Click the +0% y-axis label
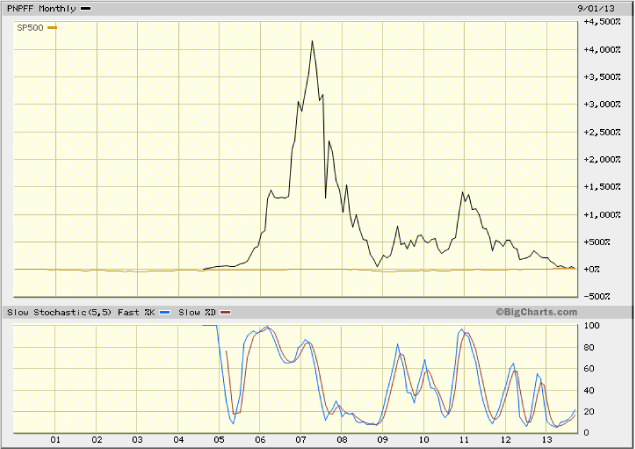This screenshot has height=449, width=635. click(592, 269)
